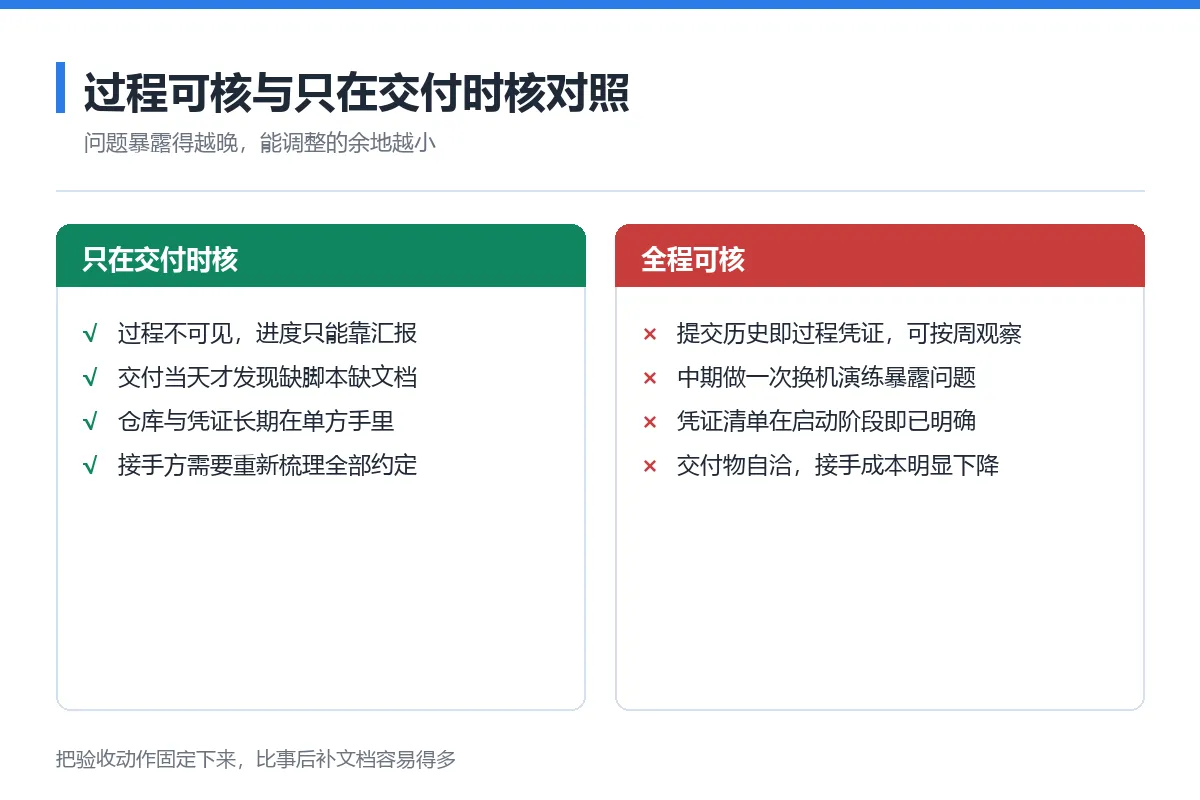Viewport: 1200px width, 800px height.
Task: Click the red cross beside 中期做一次换机演练暴露问题
Action: point(650,379)
